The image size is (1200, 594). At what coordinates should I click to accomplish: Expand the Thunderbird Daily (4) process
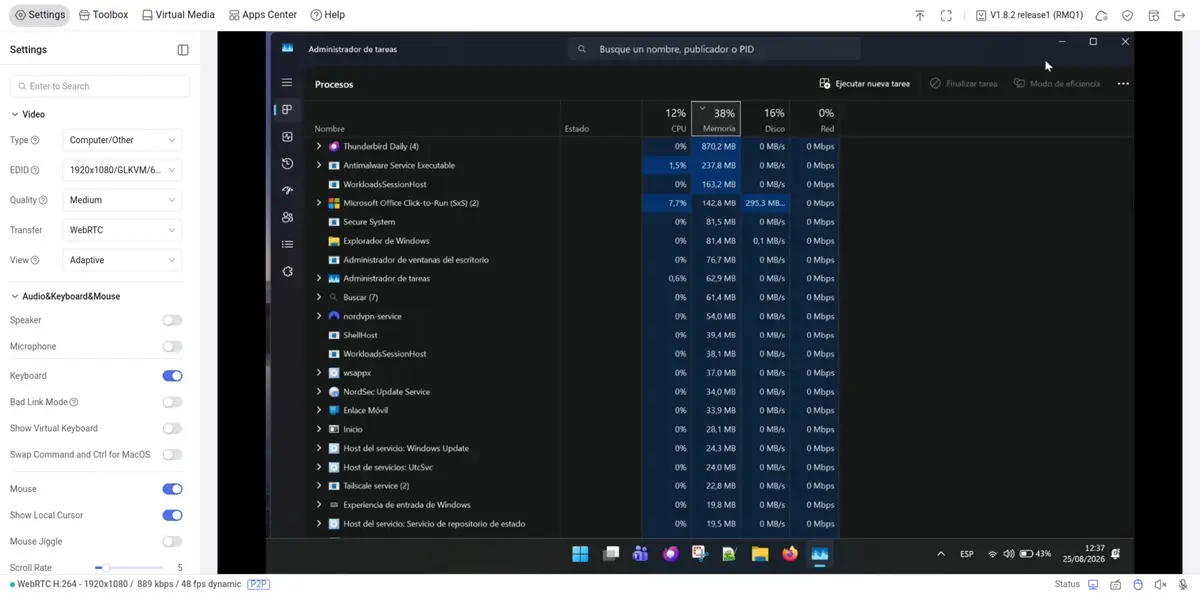[319, 146]
